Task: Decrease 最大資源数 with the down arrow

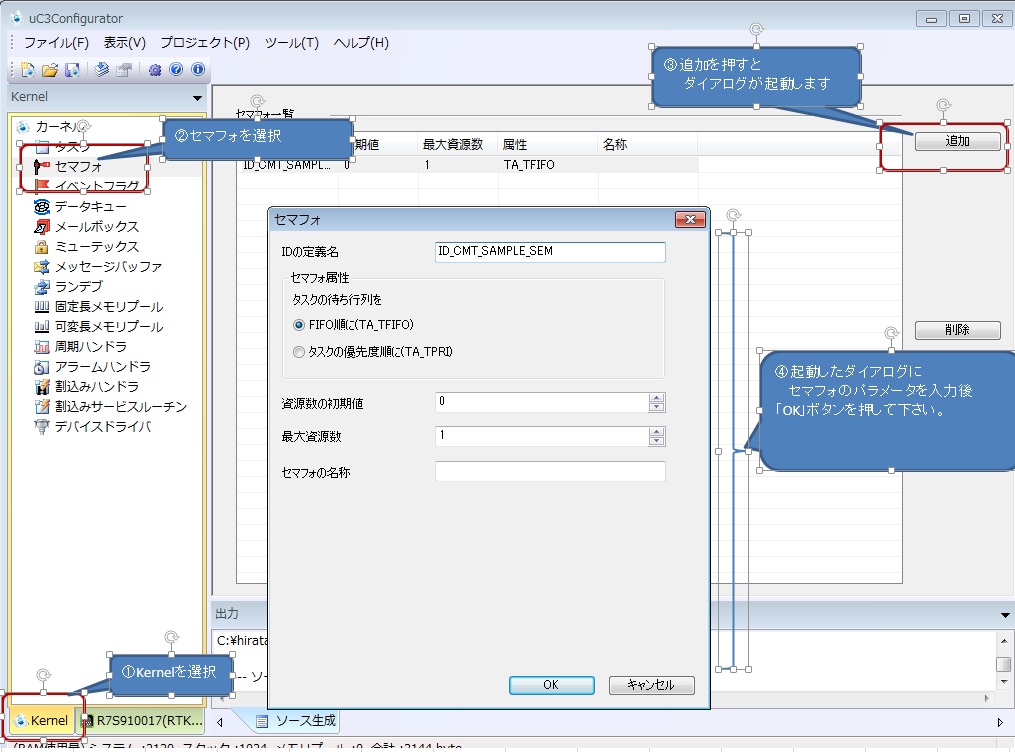Action: pos(656,441)
